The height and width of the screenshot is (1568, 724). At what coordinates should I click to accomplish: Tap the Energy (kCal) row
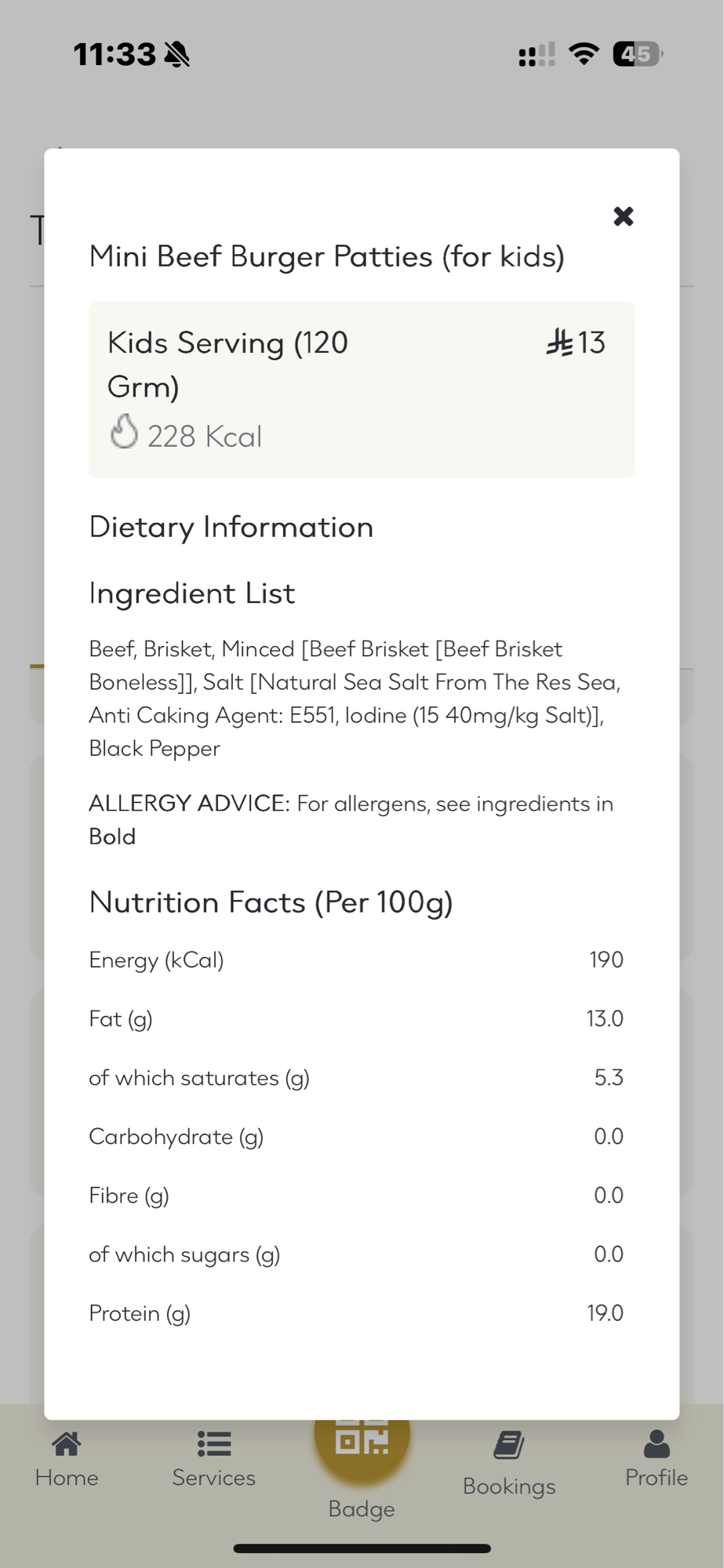click(356, 960)
